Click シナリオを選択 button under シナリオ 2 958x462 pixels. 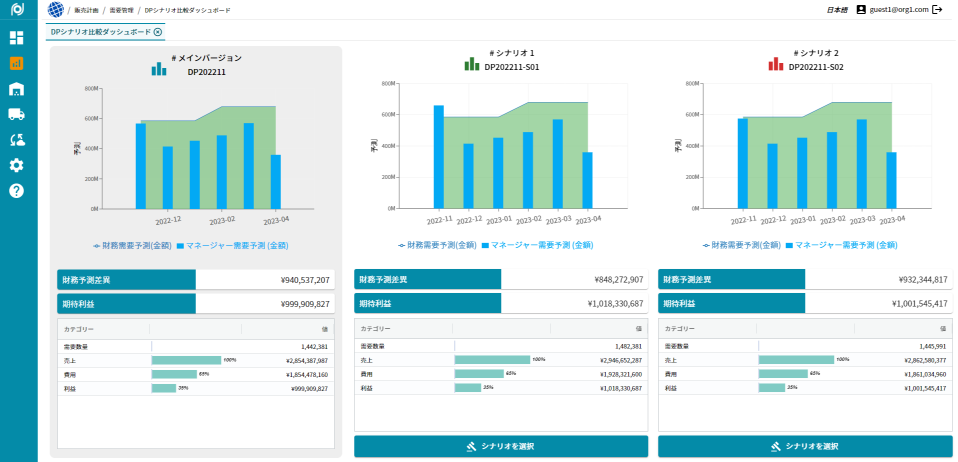point(805,446)
